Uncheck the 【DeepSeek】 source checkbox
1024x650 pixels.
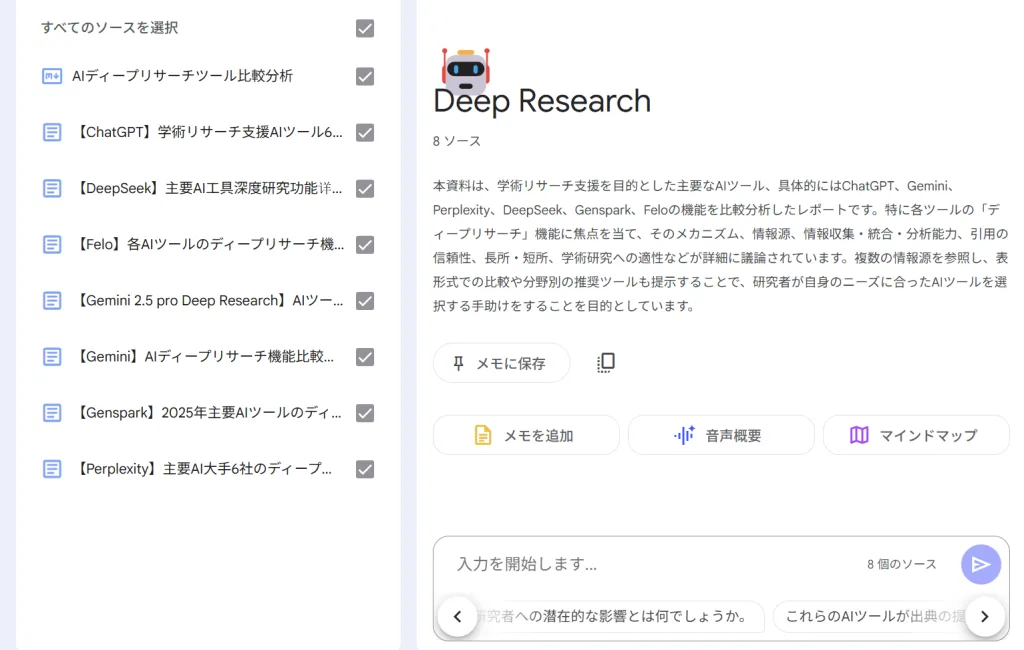[x=365, y=189]
